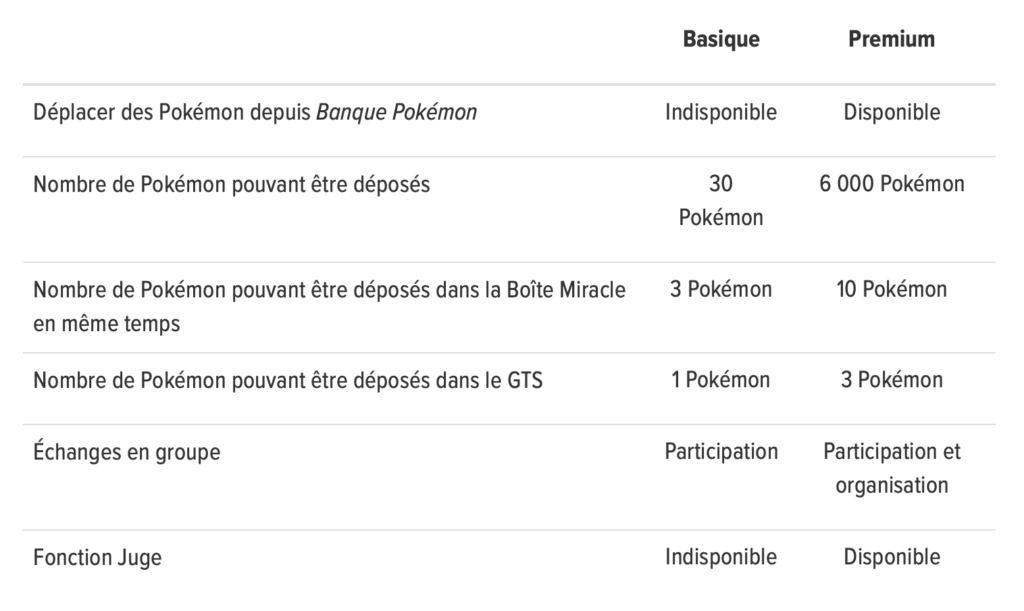Click the Premium column header
This screenshot has width=1024, height=611.
[x=891, y=39]
